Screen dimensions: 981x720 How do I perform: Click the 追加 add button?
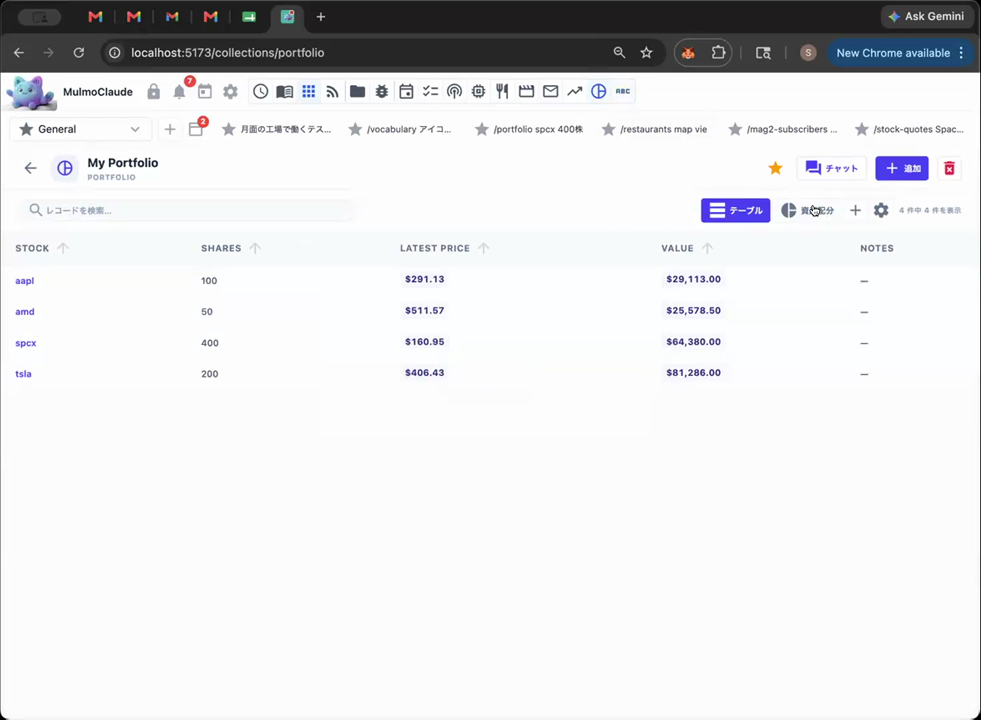pos(902,168)
